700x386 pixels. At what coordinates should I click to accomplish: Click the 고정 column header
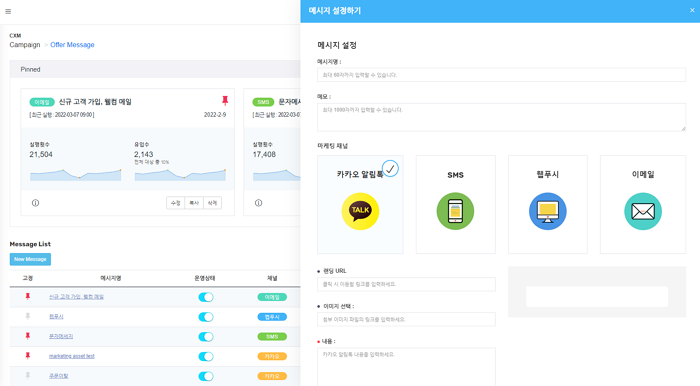(28, 278)
